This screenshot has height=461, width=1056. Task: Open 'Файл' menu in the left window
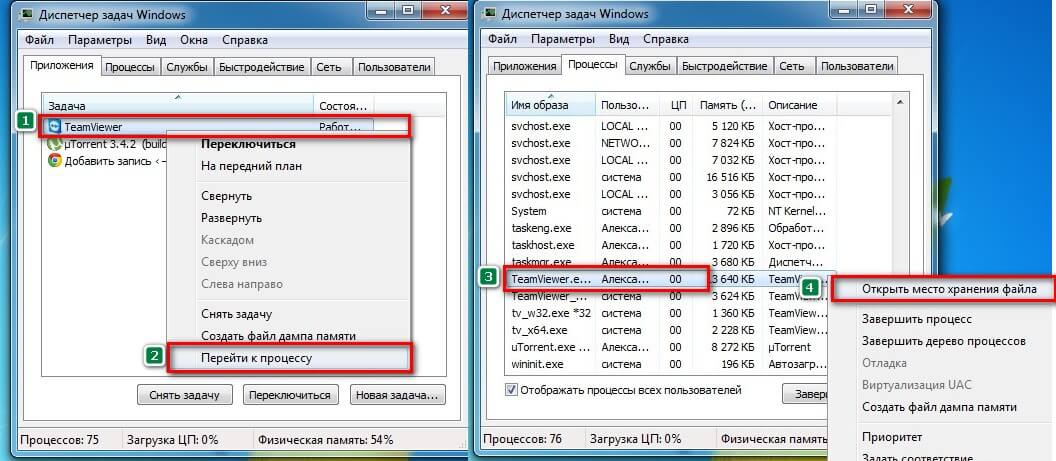[40, 40]
